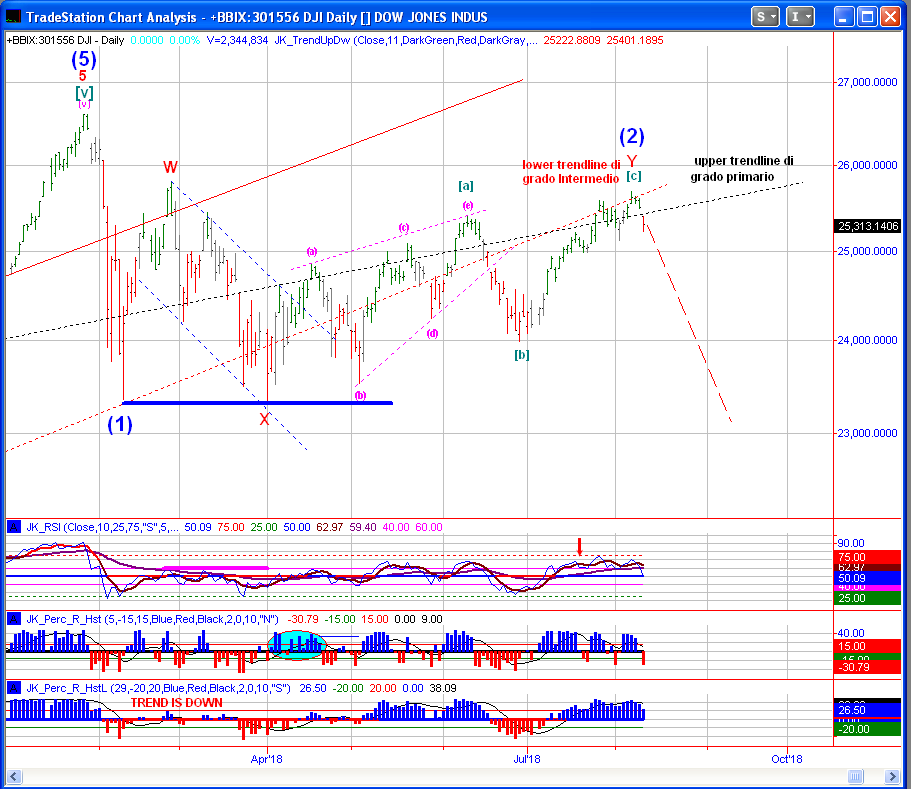Click the scrollbar right arrow button
This screenshot has height=789, width=911.
click(x=892, y=776)
